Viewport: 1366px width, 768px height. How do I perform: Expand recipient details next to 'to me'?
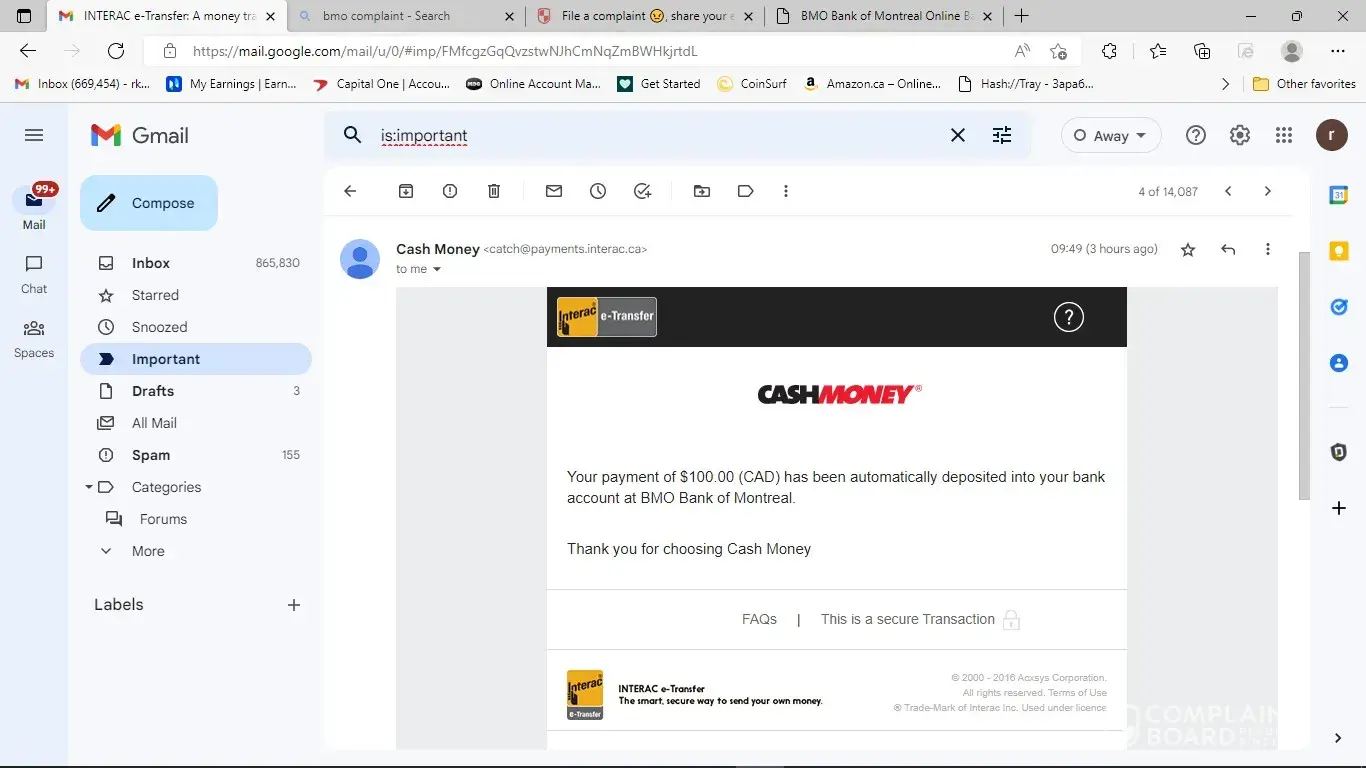[437, 269]
